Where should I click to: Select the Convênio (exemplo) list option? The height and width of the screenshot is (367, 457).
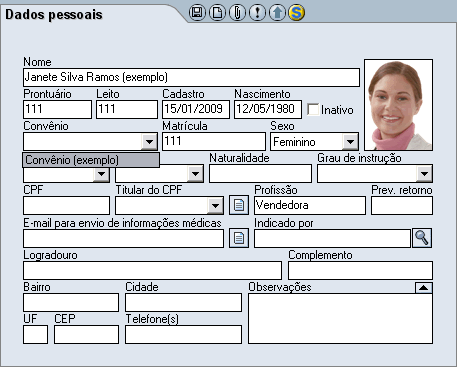click(x=91, y=160)
